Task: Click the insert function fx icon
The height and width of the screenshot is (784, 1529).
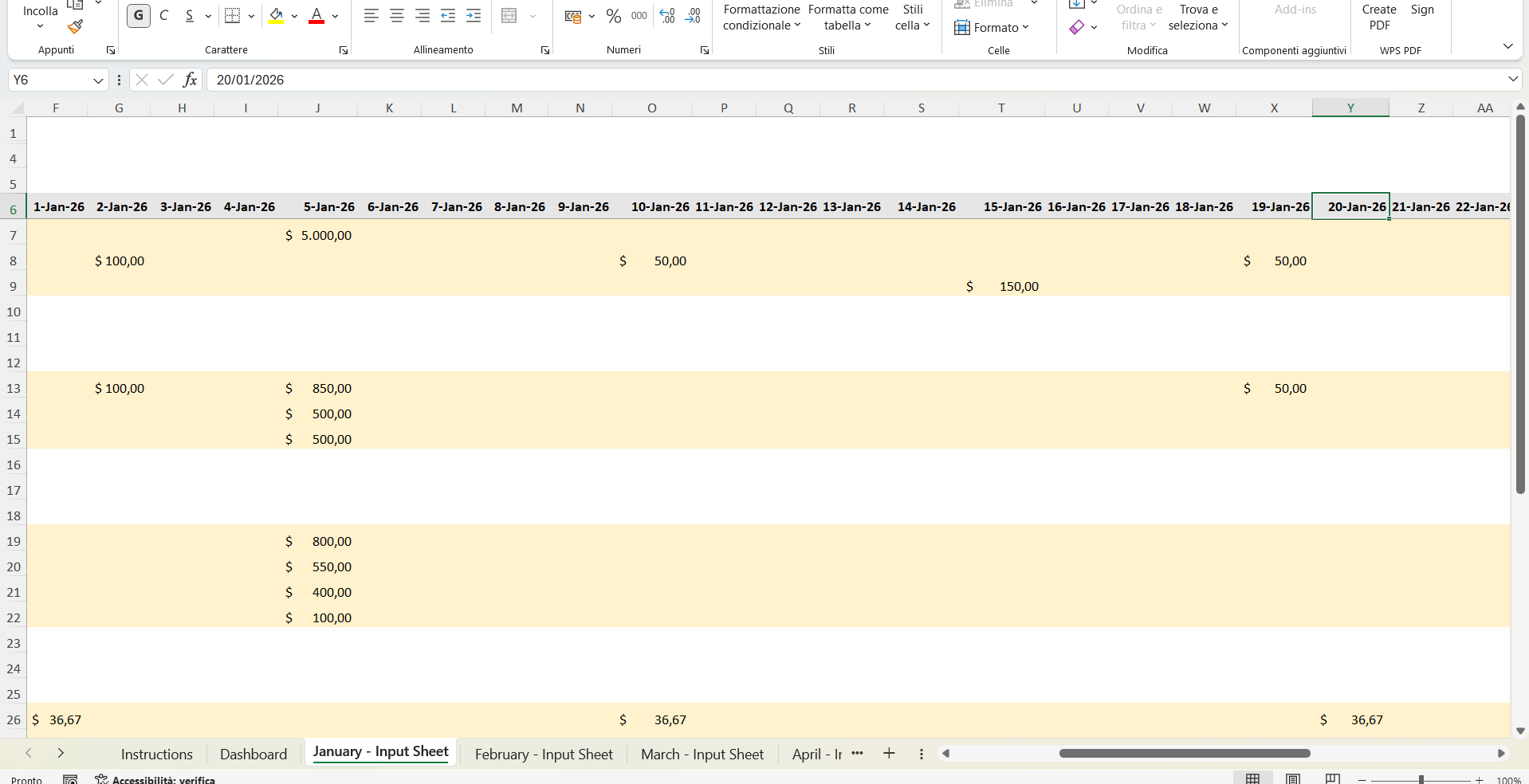Action: tap(190, 80)
